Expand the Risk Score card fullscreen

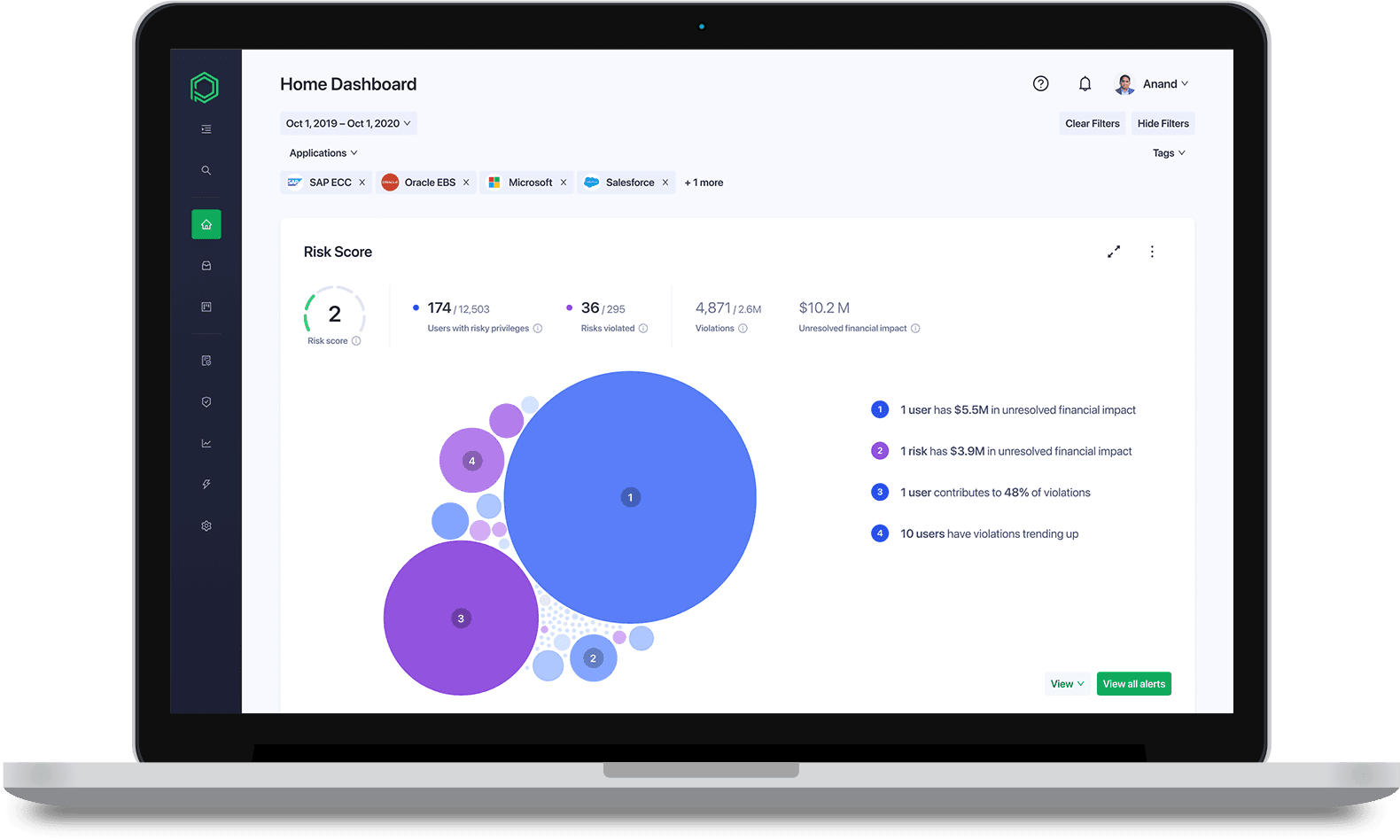click(1114, 252)
